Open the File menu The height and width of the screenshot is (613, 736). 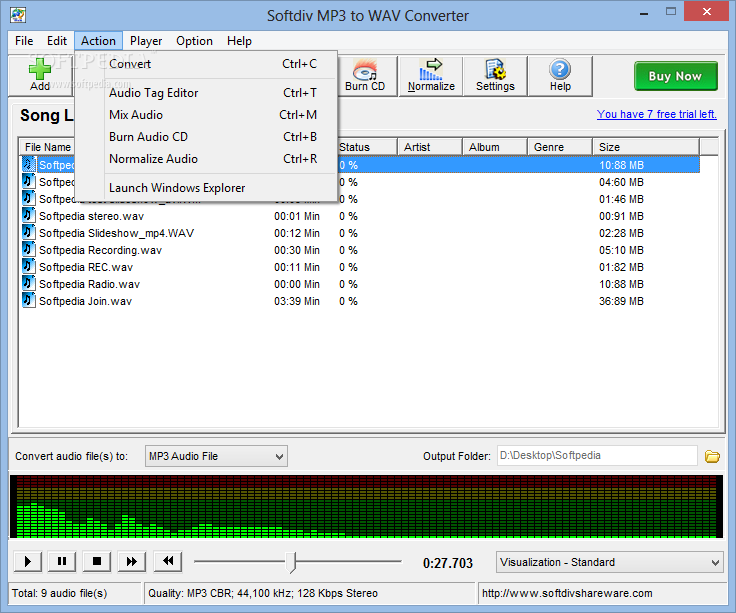(x=24, y=41)
